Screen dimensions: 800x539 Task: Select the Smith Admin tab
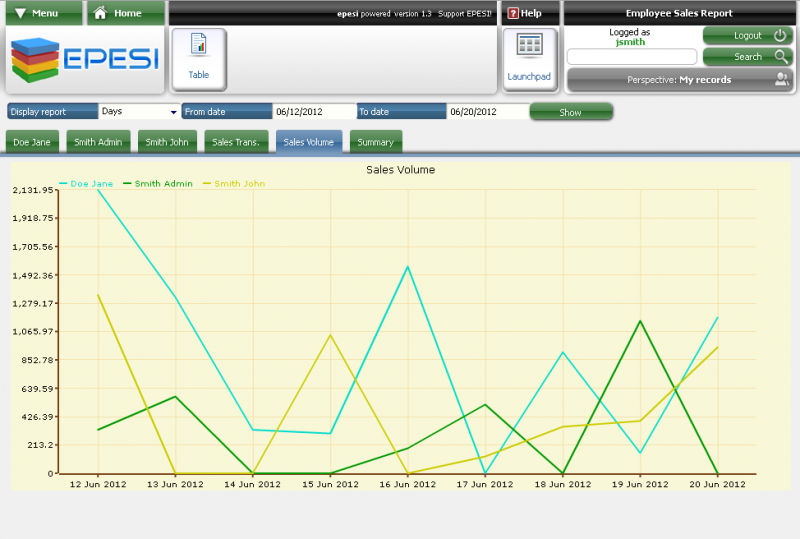click(98, 142)
